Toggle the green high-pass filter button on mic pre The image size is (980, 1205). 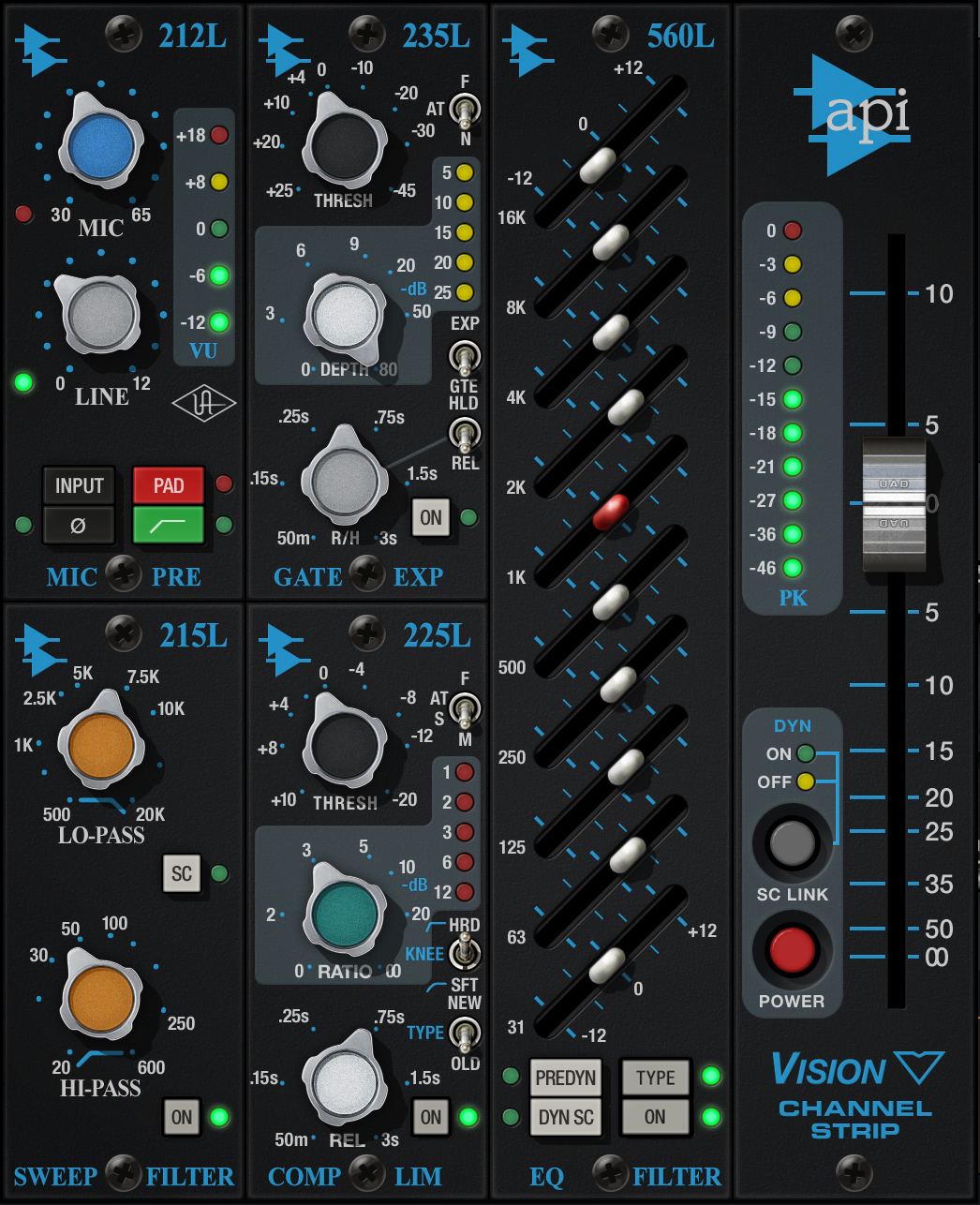(x=169, y=525)
